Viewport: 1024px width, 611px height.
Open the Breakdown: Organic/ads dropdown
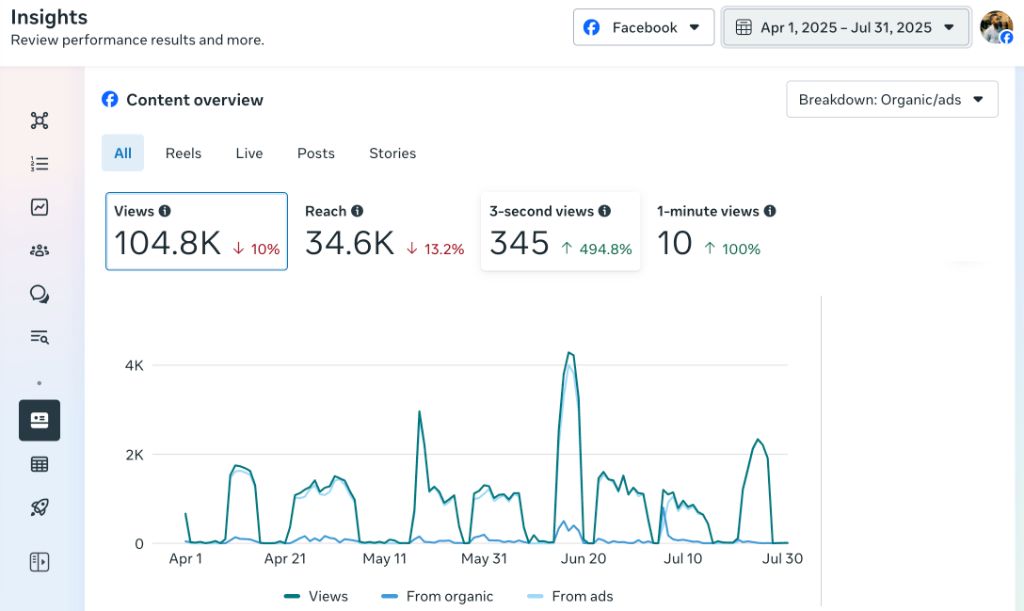(891, 99)
